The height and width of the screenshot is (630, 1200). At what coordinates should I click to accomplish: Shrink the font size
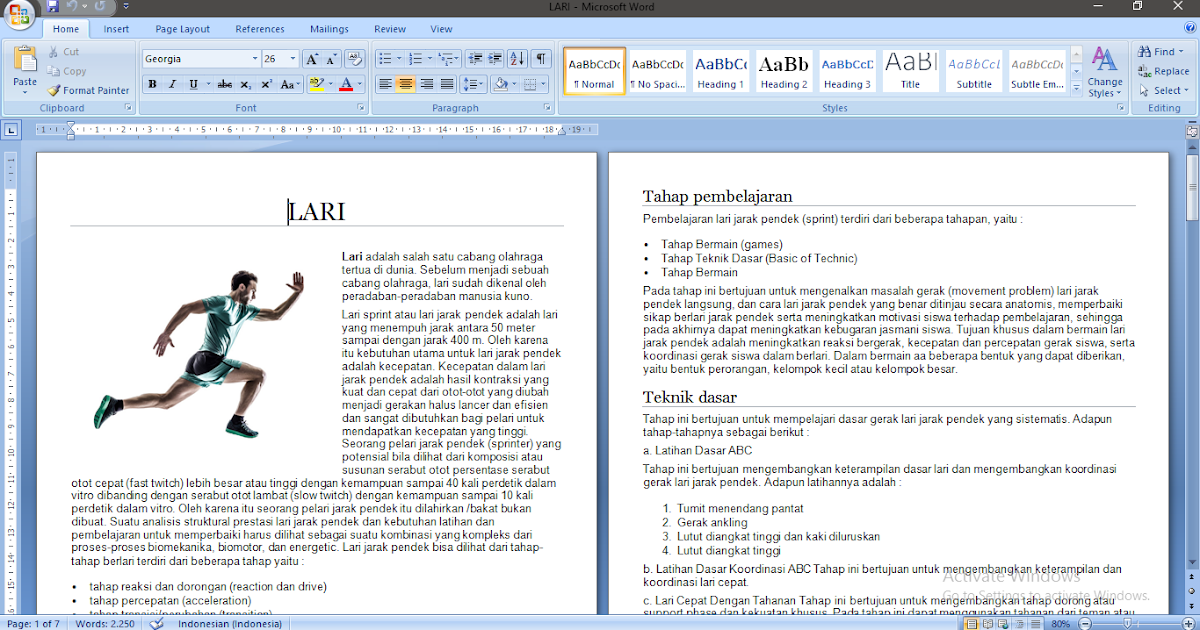click(x=333, y=59)
